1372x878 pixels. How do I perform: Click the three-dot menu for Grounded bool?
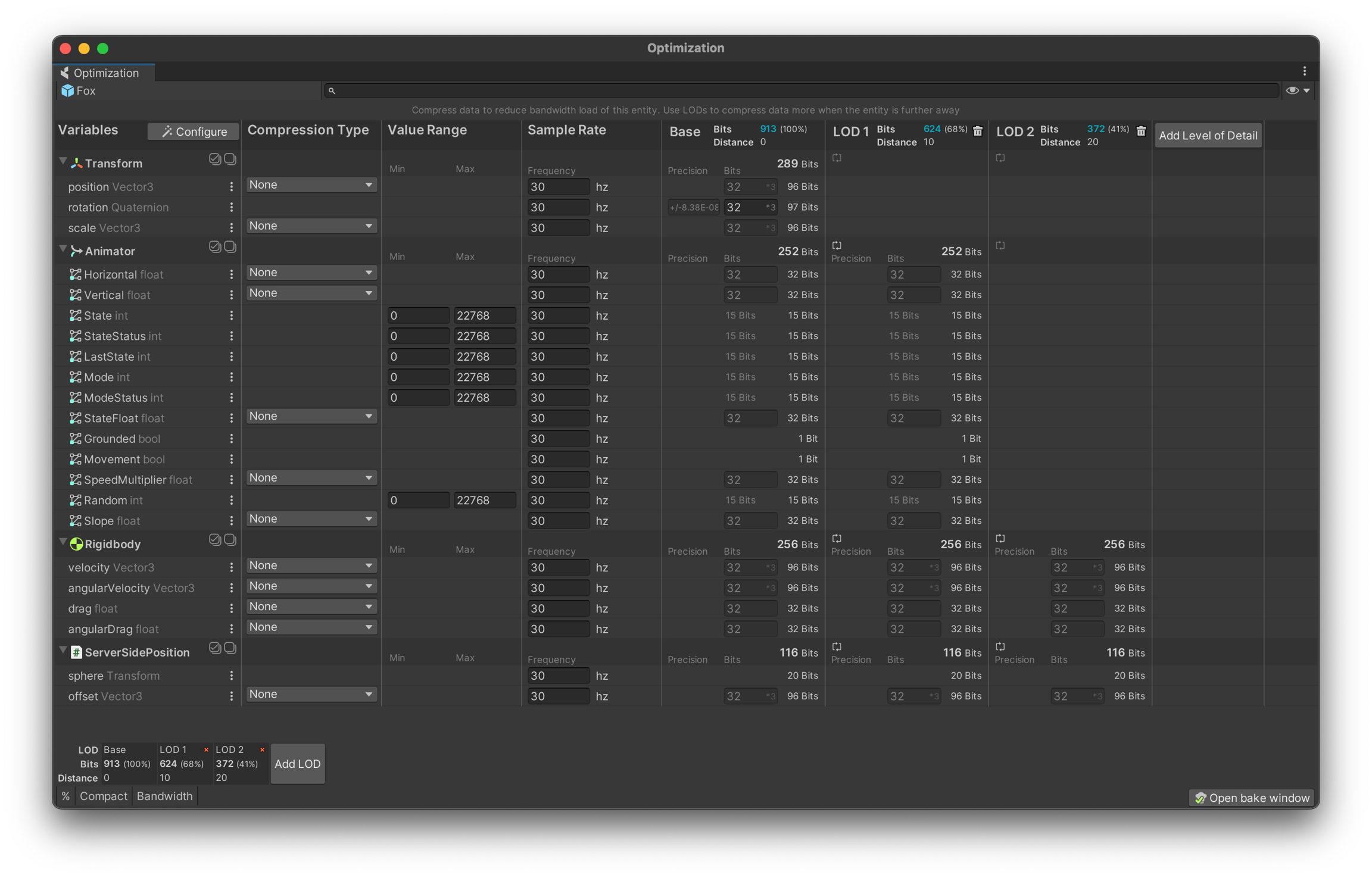pos(232,439)
